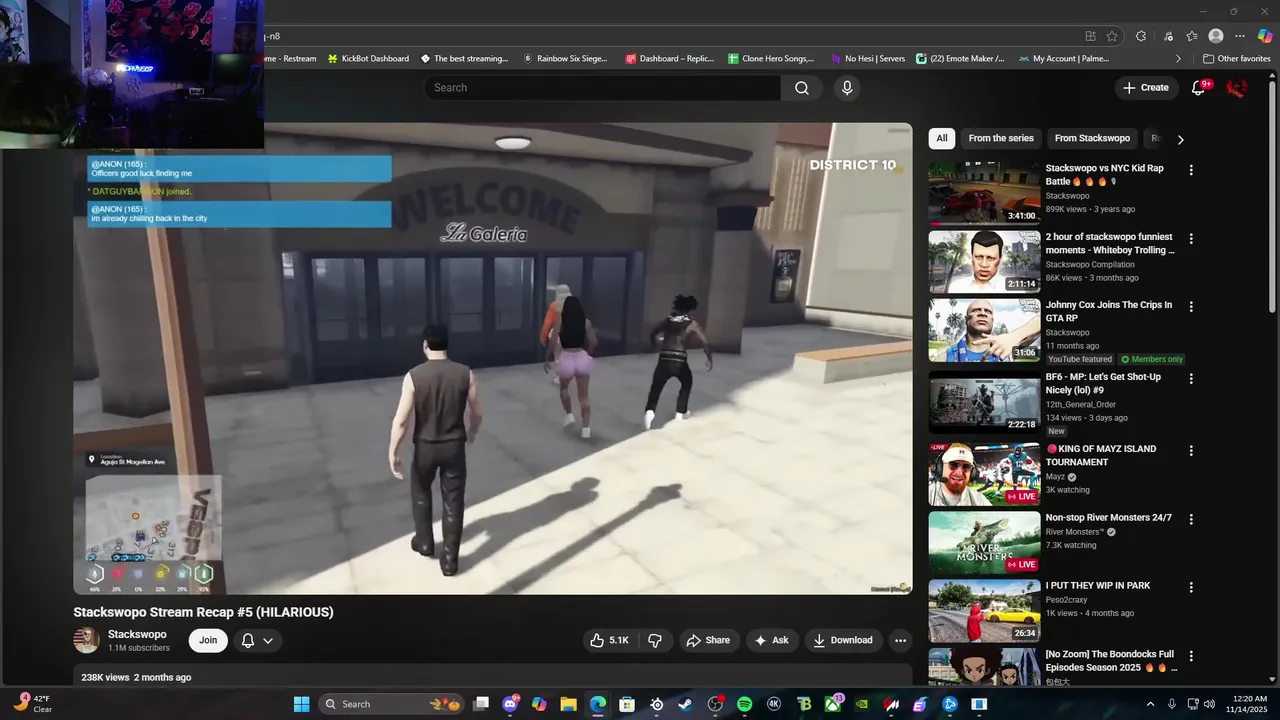
Task: Click the Windows taskbar search box
Action: coord(393,704)
